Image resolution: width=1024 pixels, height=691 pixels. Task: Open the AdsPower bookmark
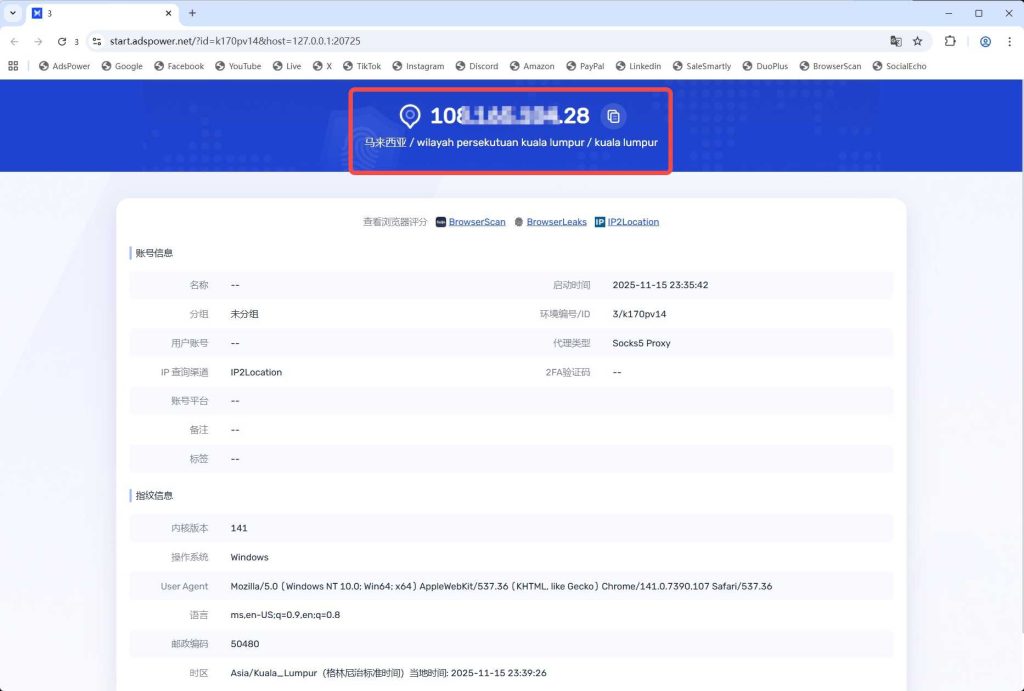(x=65, y=66)
